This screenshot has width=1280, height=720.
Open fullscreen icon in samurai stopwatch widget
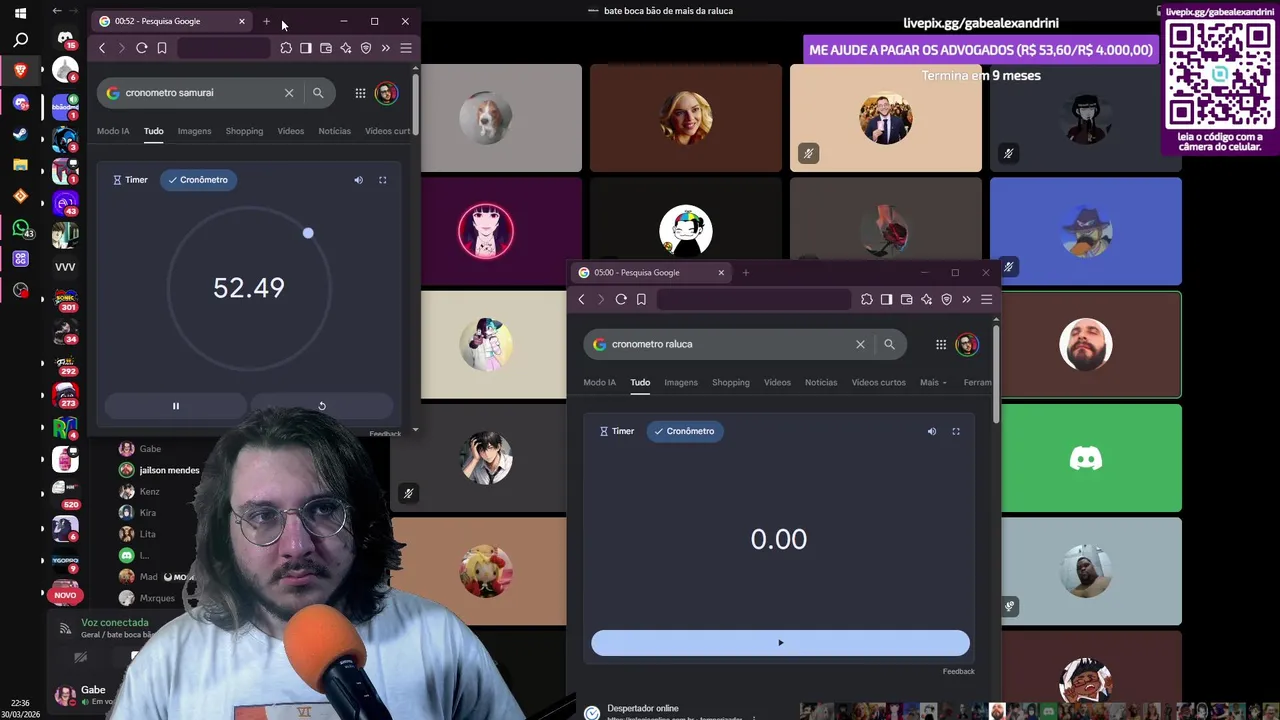(x=382, y=180)
